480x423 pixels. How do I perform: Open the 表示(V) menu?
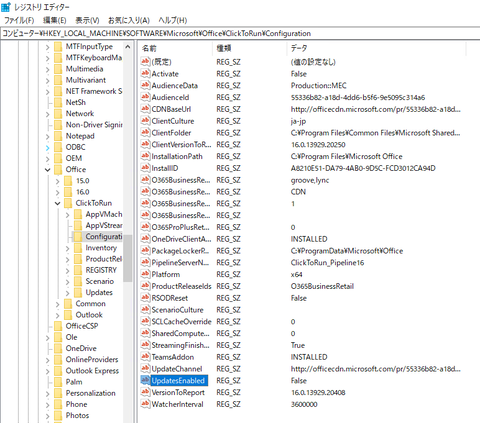87,20
